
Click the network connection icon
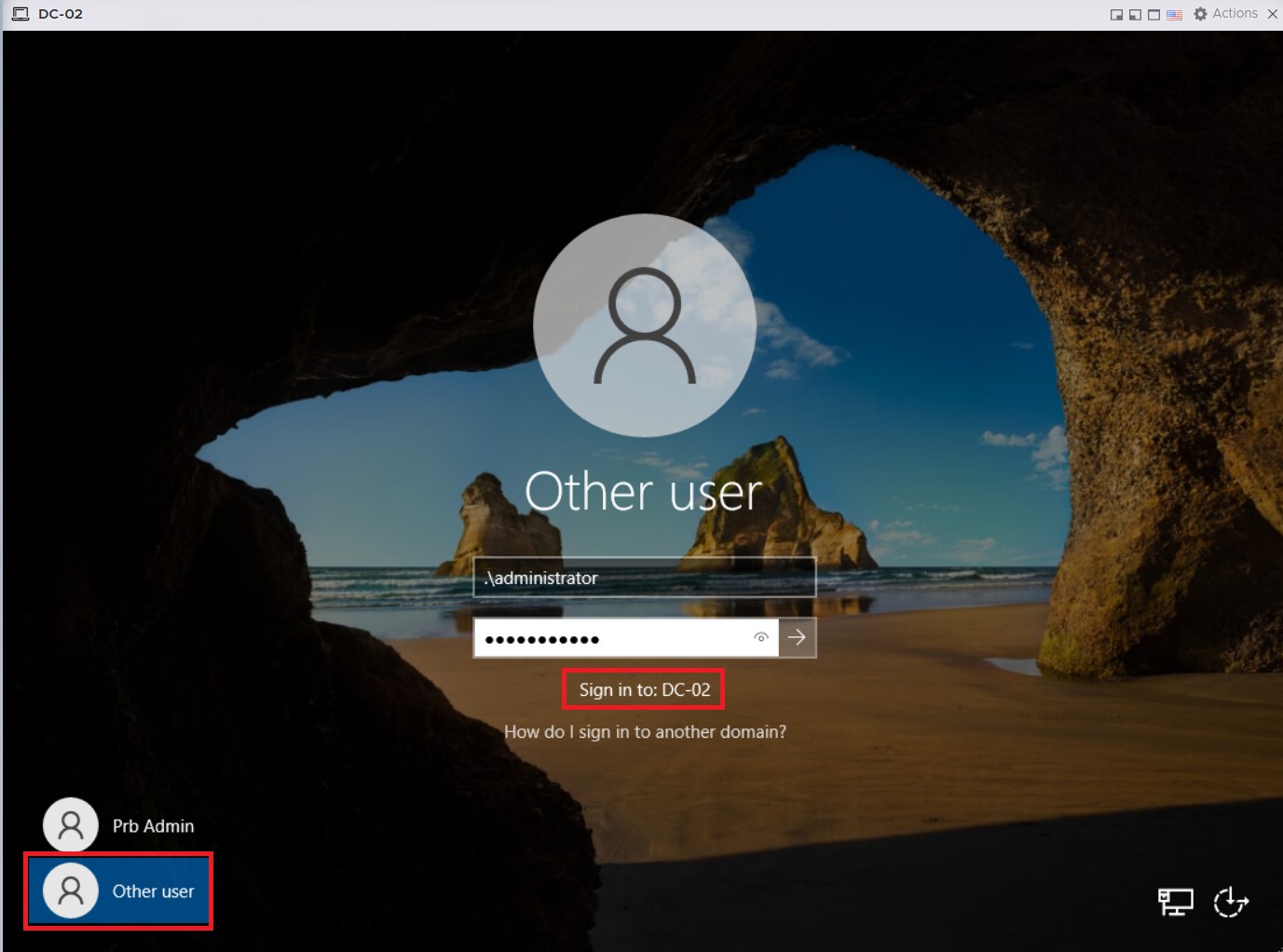(1175, 902)
